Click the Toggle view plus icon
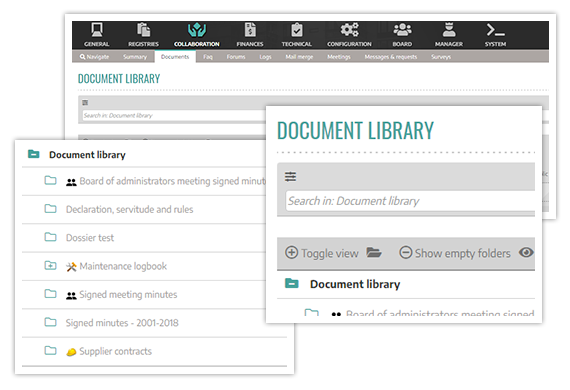 (292, 253)
